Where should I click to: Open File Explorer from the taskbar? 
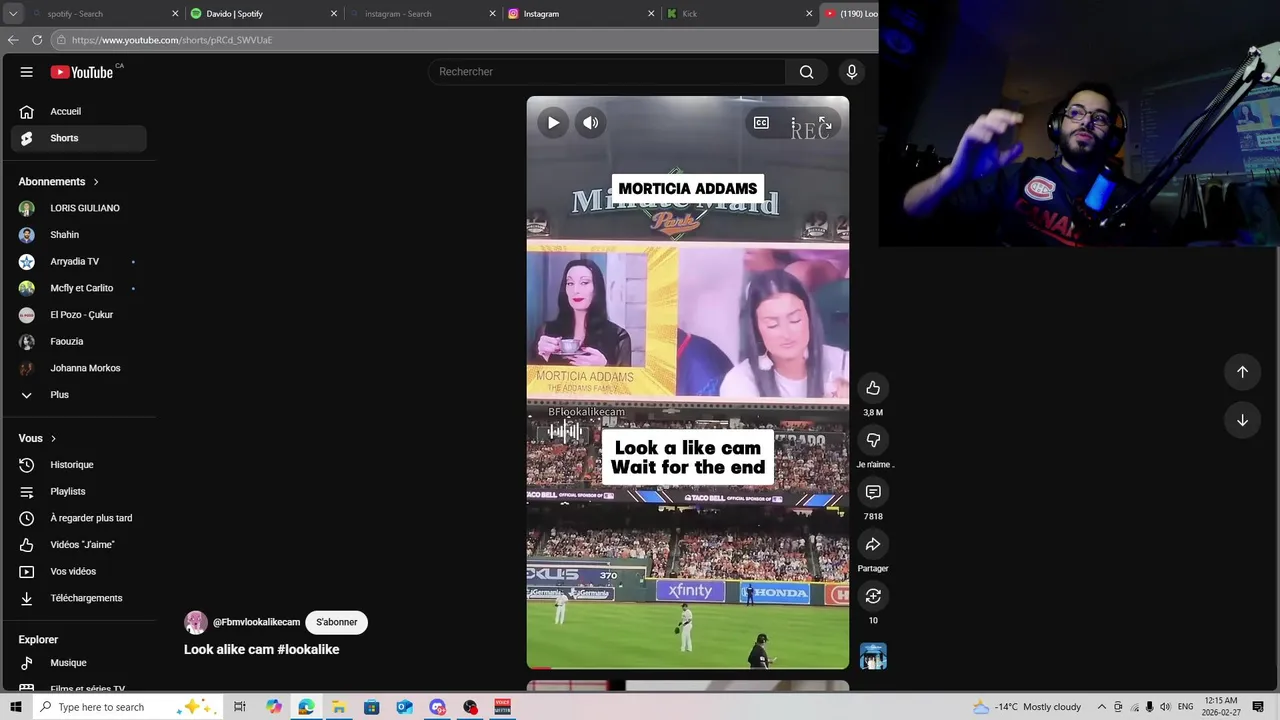tap(339, 707)
